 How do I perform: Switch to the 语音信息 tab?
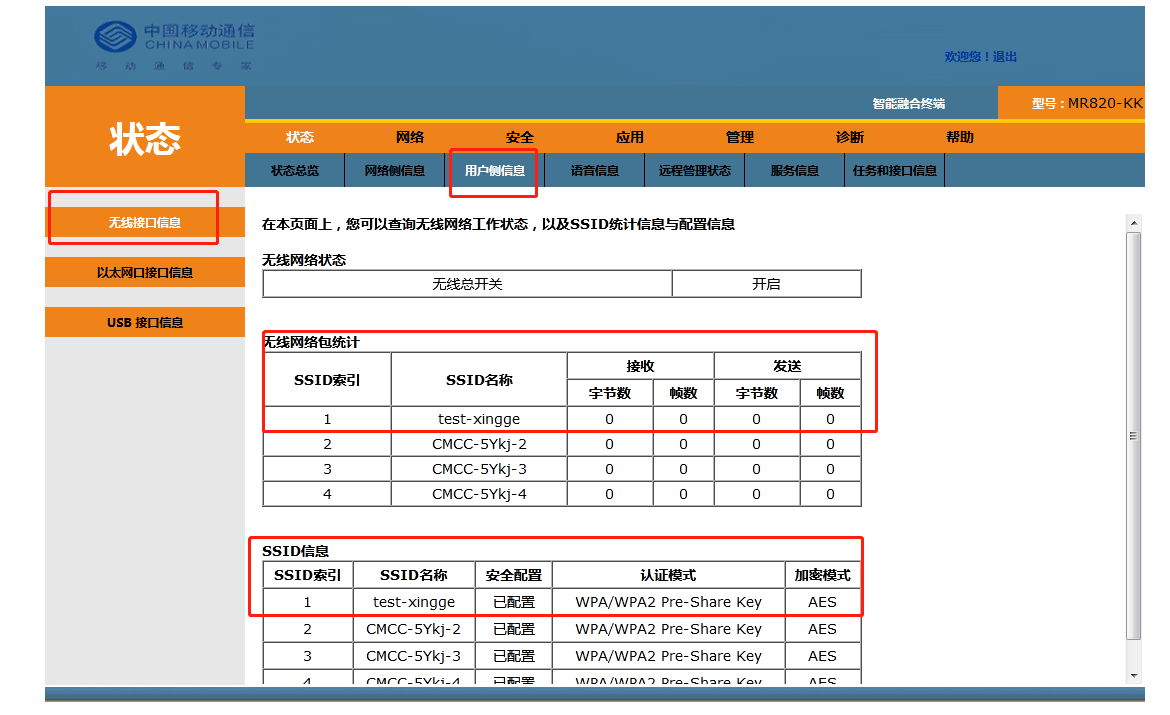pos(595,171)
